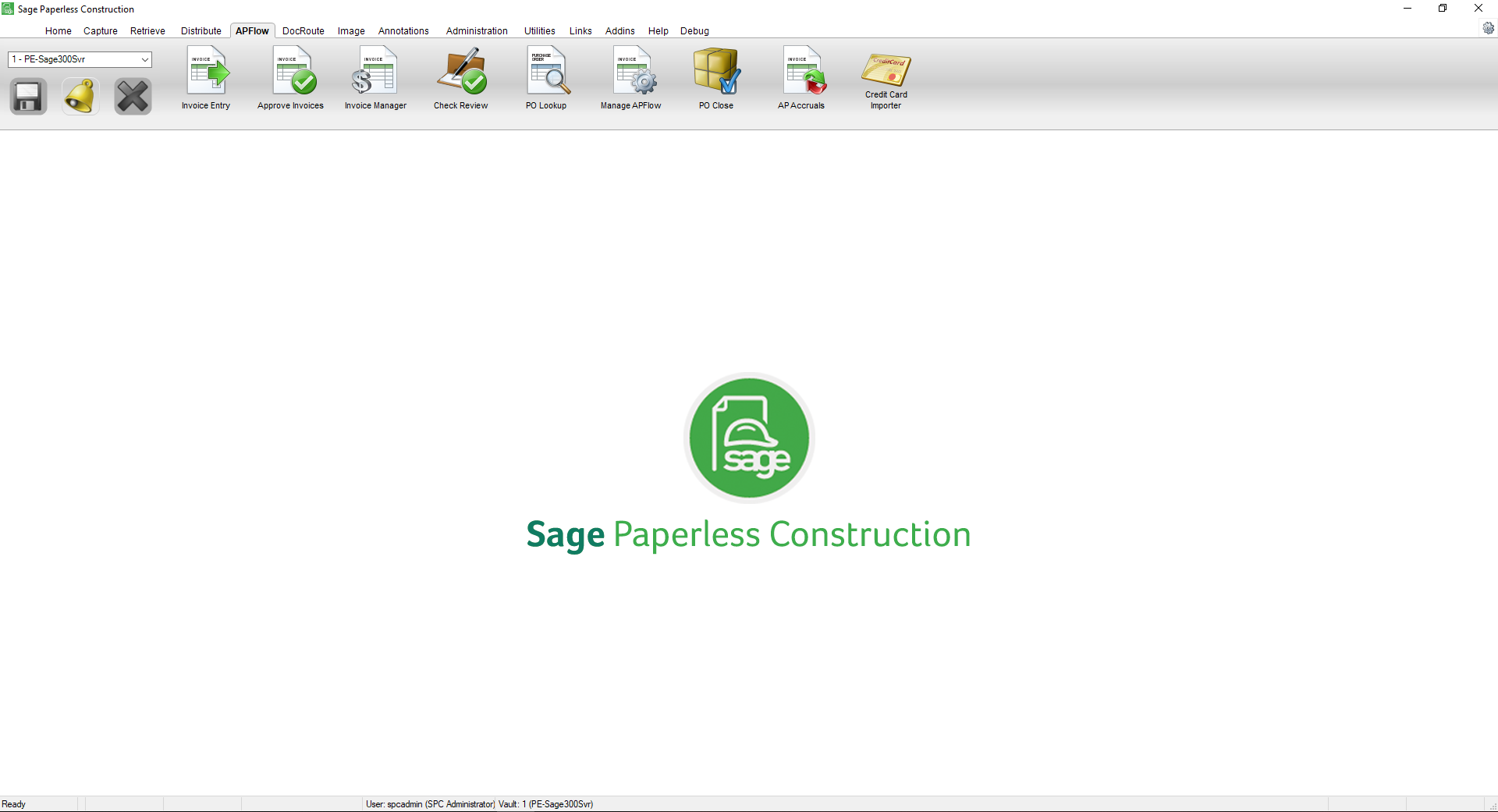This screenshot has width=1498, height=812.
Task: Open the Retrieve tab
Action: click(x=147, y=31)
